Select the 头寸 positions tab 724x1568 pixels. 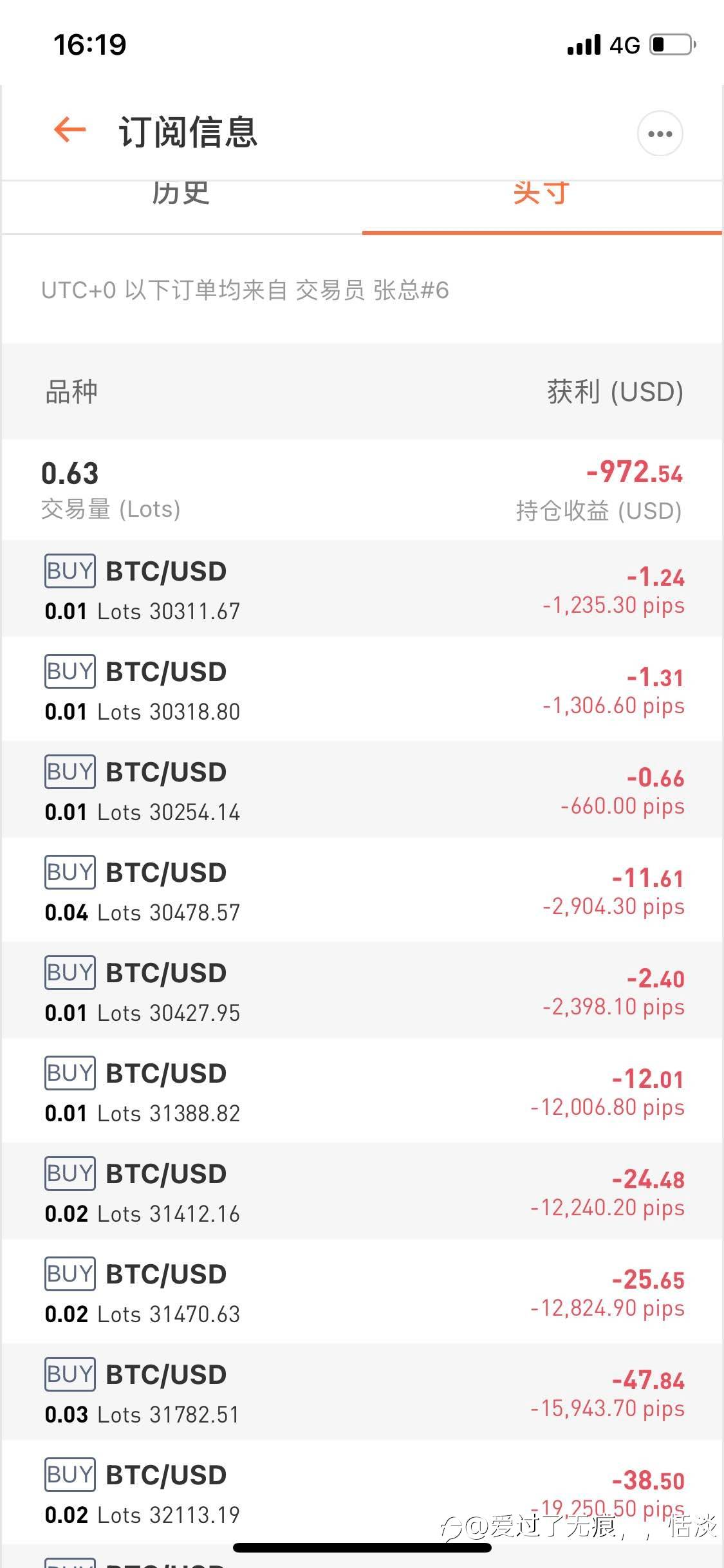541,193
